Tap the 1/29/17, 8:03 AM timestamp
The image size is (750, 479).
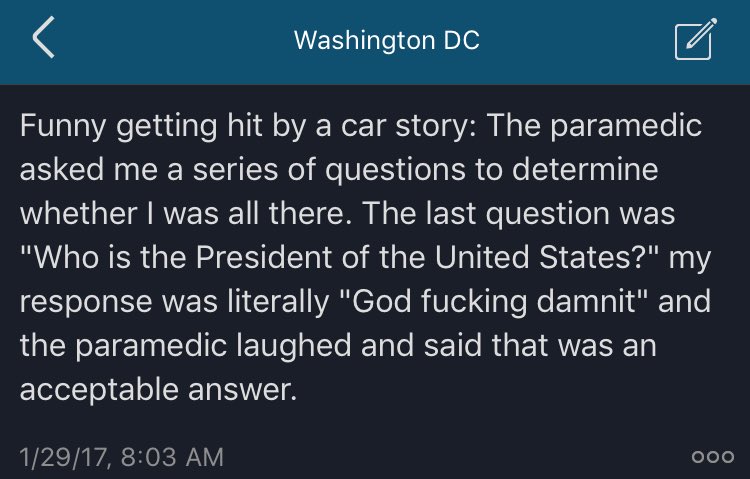pos(121,456)
